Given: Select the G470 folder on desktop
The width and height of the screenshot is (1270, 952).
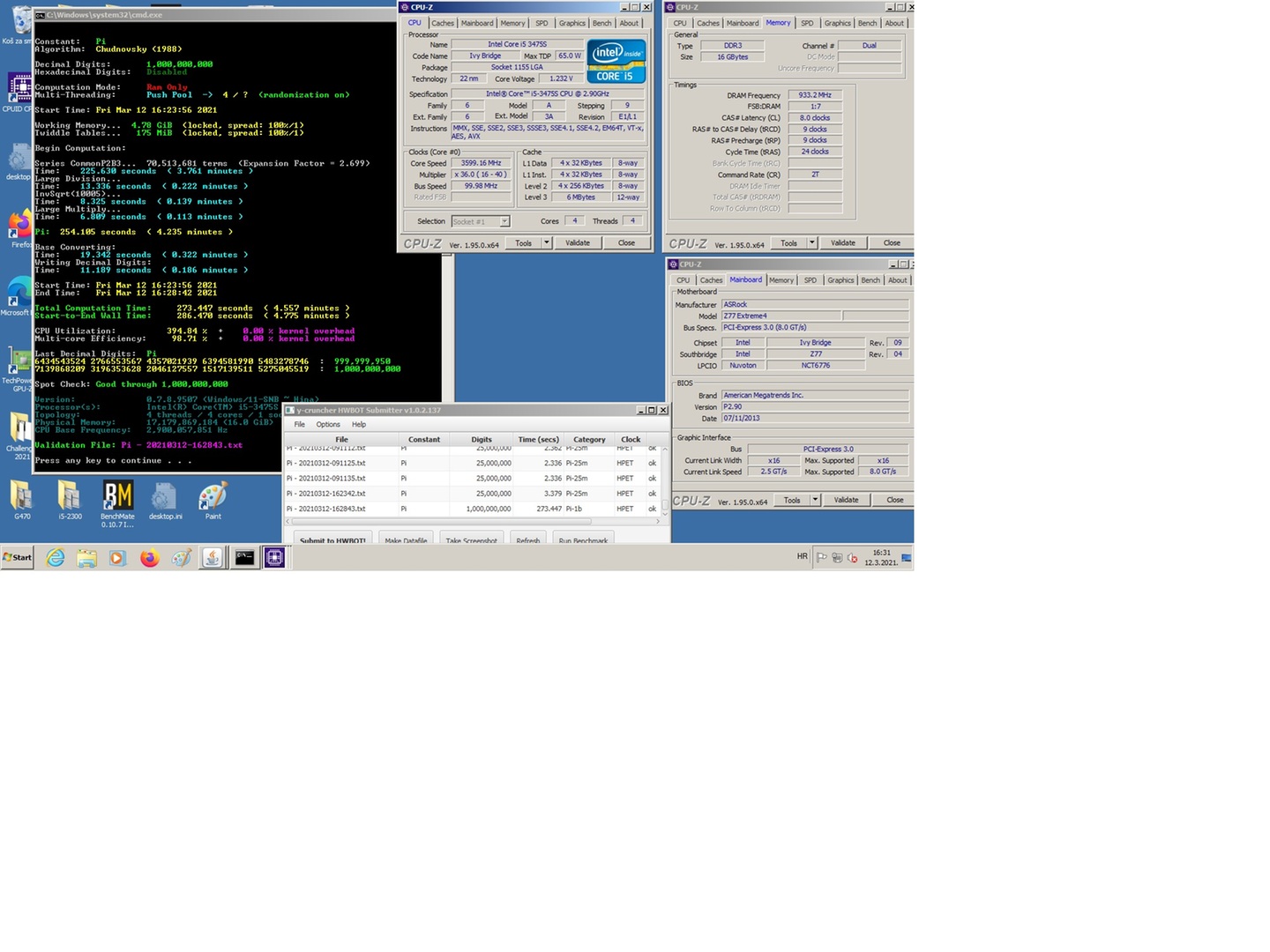Looking at the screenshot, I should (x=22, y=501).
